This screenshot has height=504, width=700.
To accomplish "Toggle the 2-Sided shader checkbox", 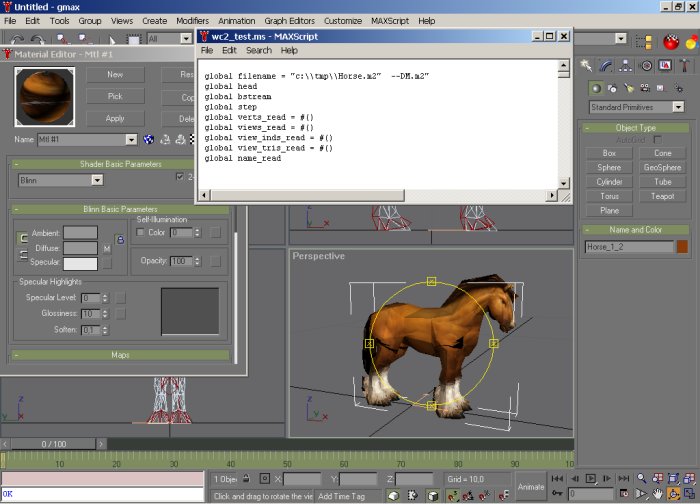I will (x=180, y=177).
